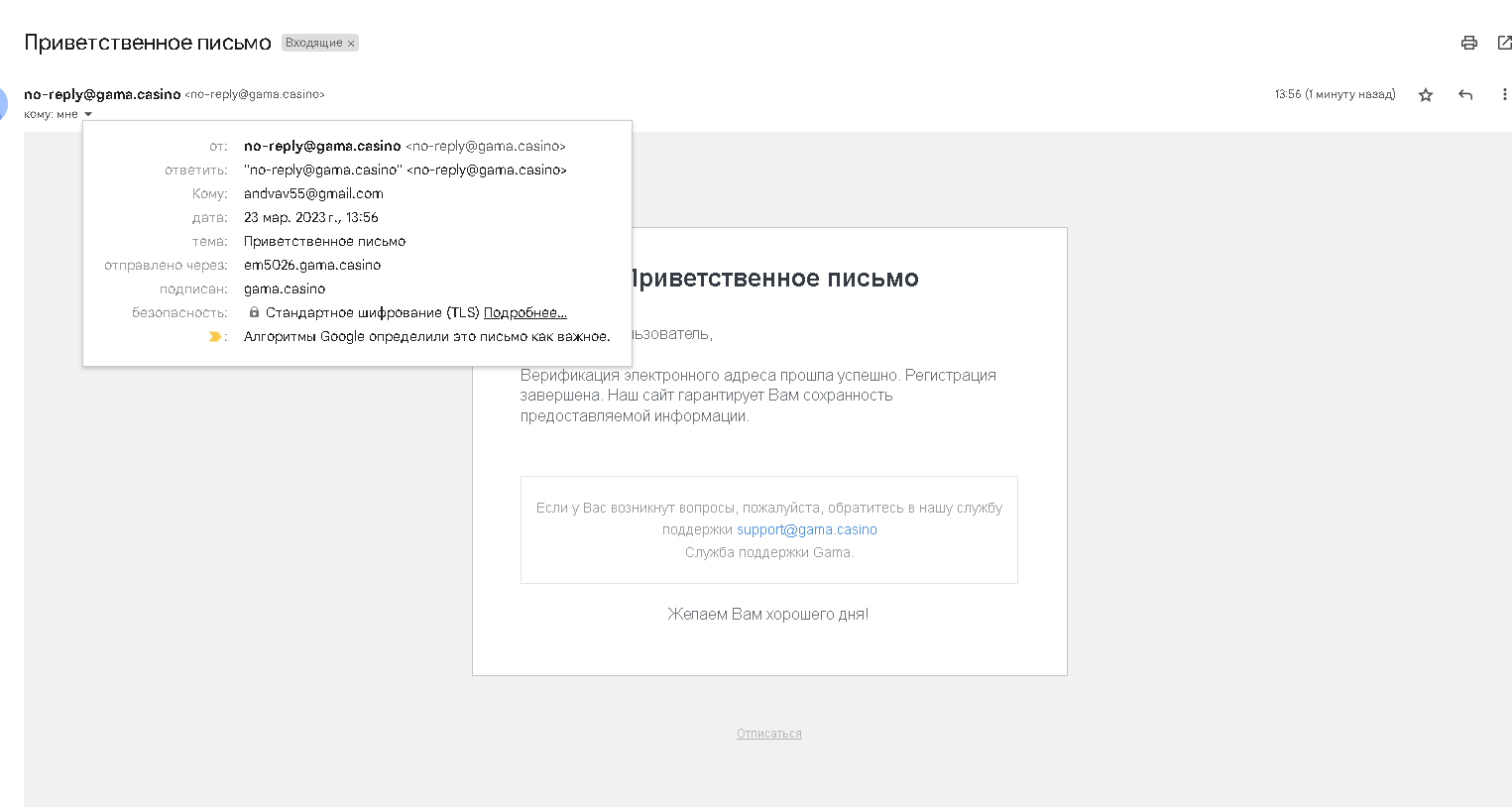Print this email with the printer icon
The image size is (1512, 808).
[1468, 43]
